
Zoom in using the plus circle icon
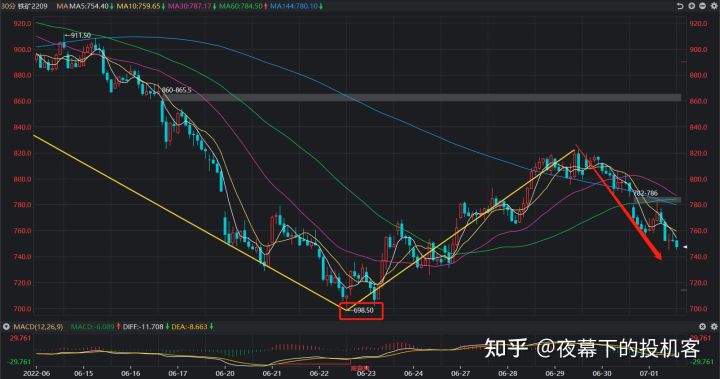692,6
